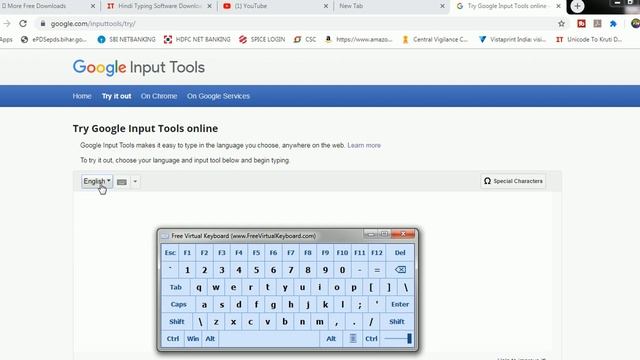Open CSC bookmark

(305, 39)
